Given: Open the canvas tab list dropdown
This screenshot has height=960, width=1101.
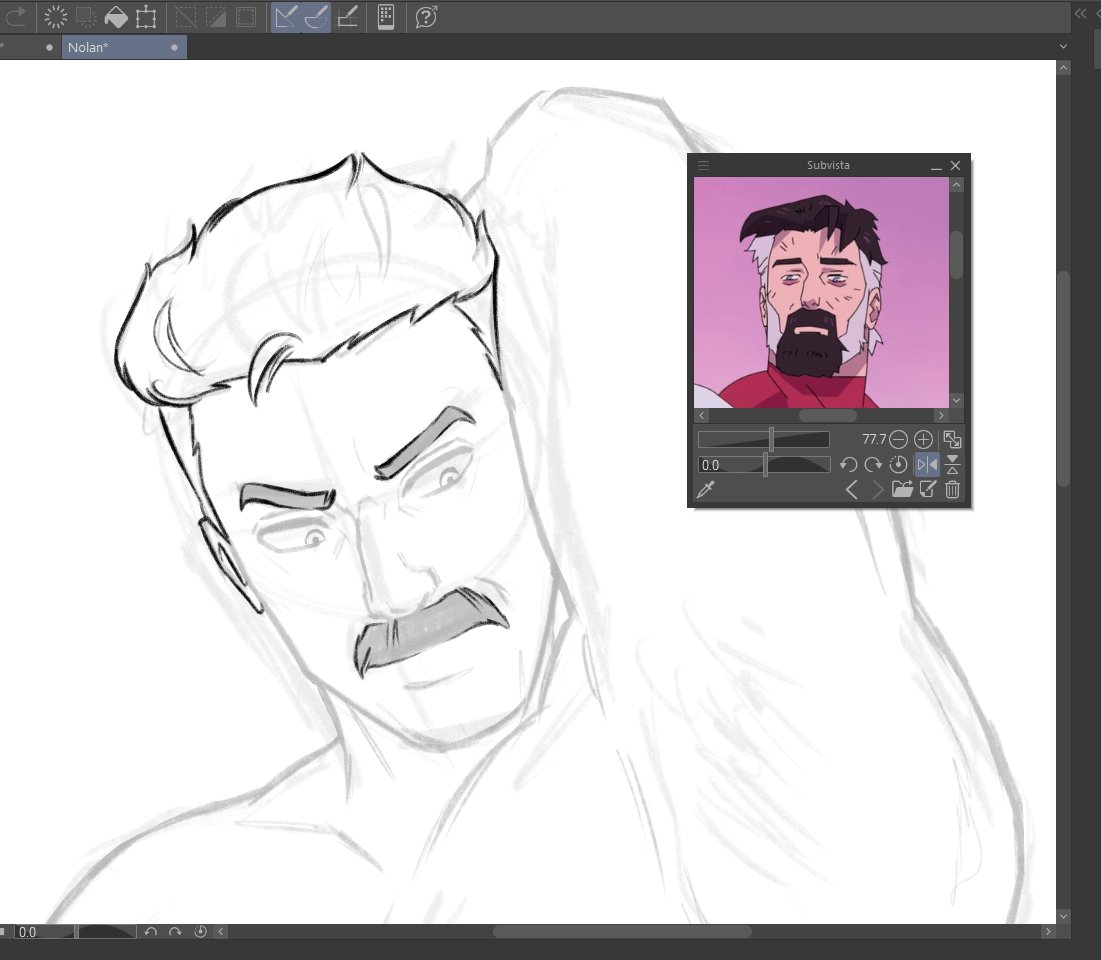Looking at the screenshot, I should 1063,46.
